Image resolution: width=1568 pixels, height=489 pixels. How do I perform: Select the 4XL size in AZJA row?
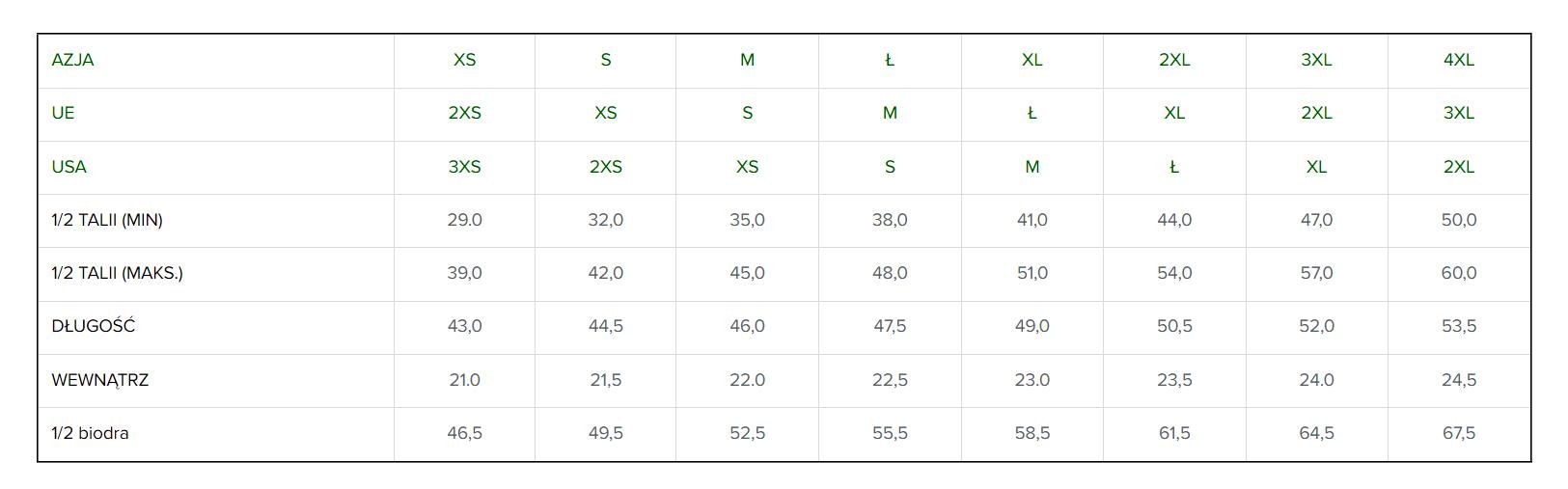(1458, 60)
